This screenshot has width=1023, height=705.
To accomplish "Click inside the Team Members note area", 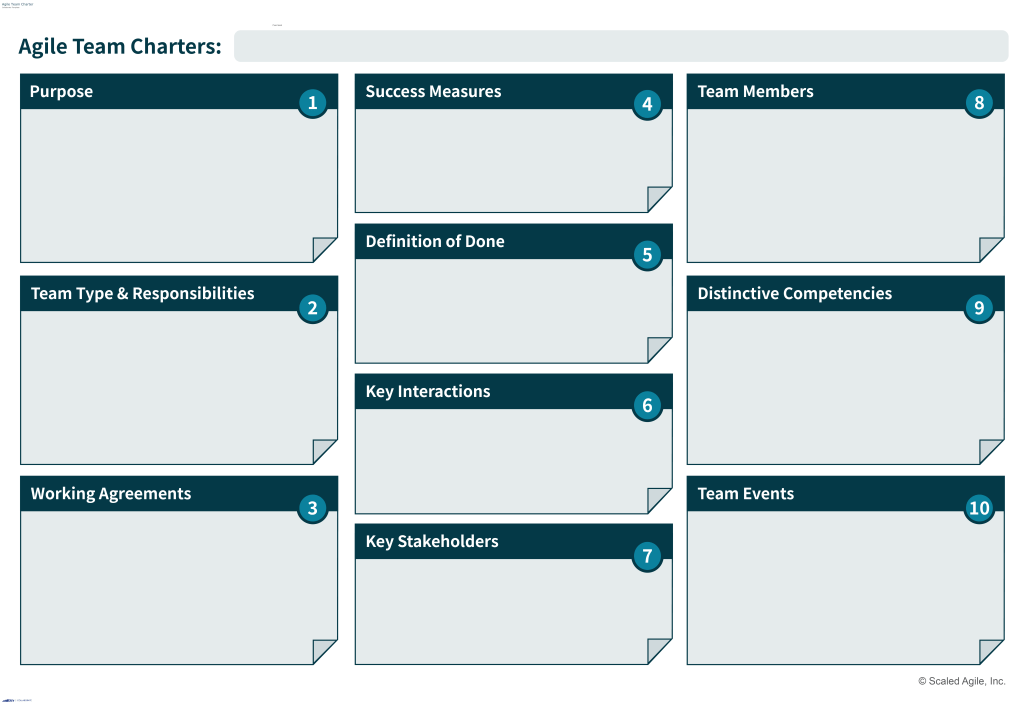I will (x=840, y=180).
